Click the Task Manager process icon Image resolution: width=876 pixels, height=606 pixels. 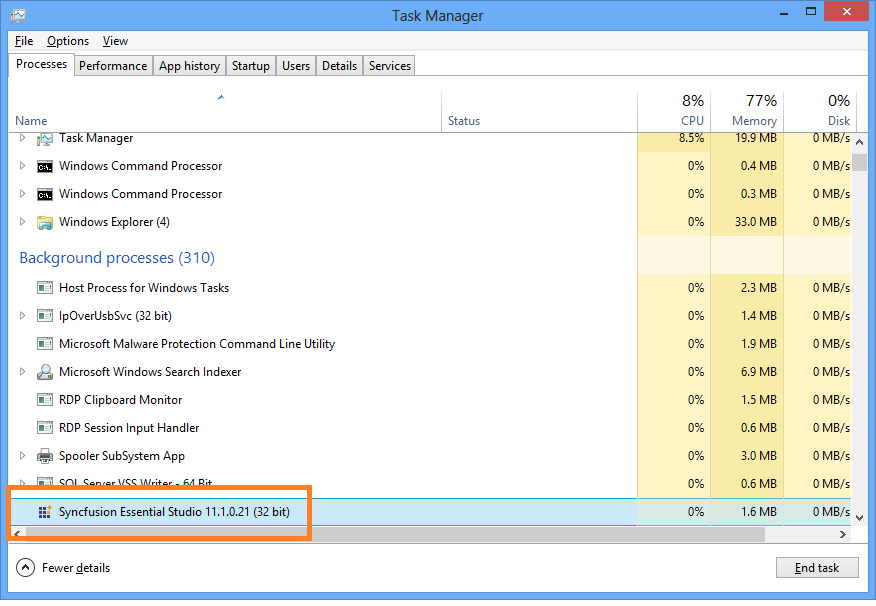click(45, 139)
